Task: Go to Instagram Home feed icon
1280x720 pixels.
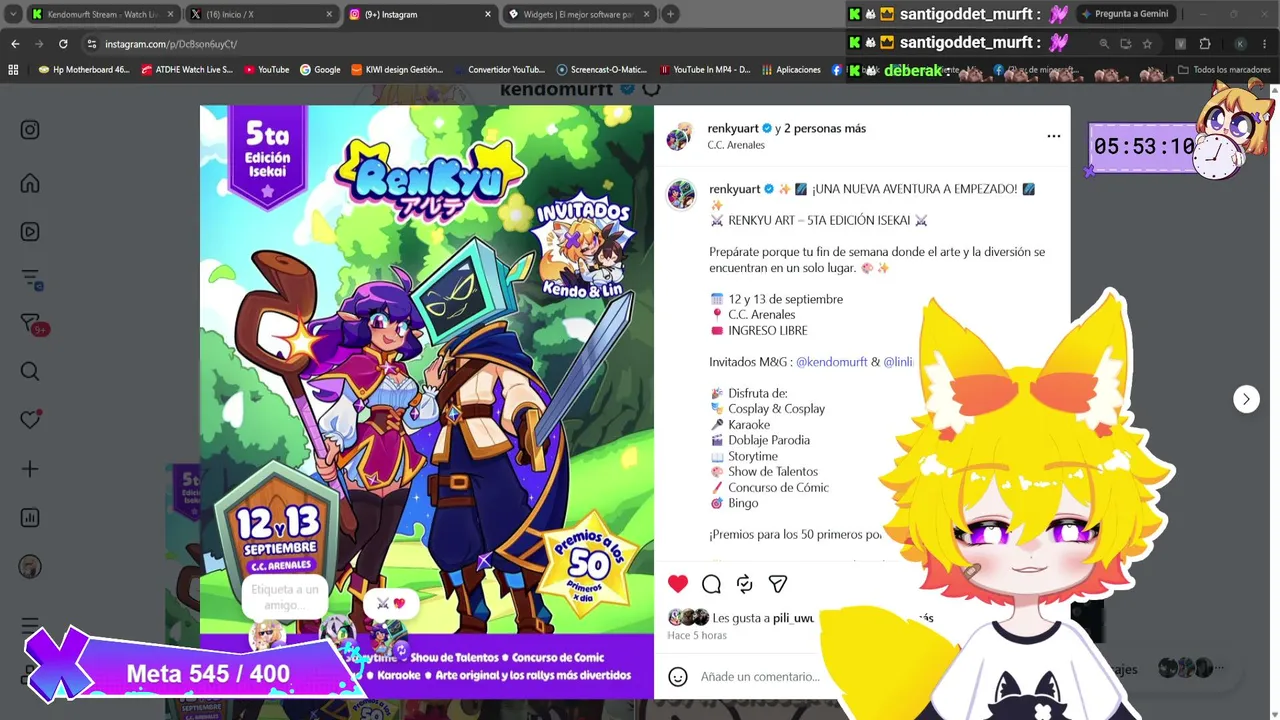Action: coord(30,183)
